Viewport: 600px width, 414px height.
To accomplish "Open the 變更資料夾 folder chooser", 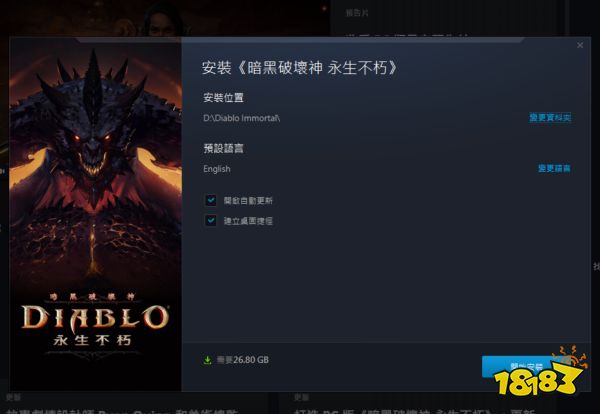I will (550, 117).
